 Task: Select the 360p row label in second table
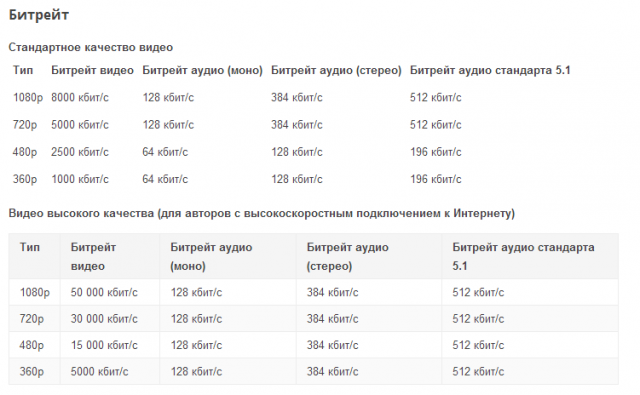(32, 372)
